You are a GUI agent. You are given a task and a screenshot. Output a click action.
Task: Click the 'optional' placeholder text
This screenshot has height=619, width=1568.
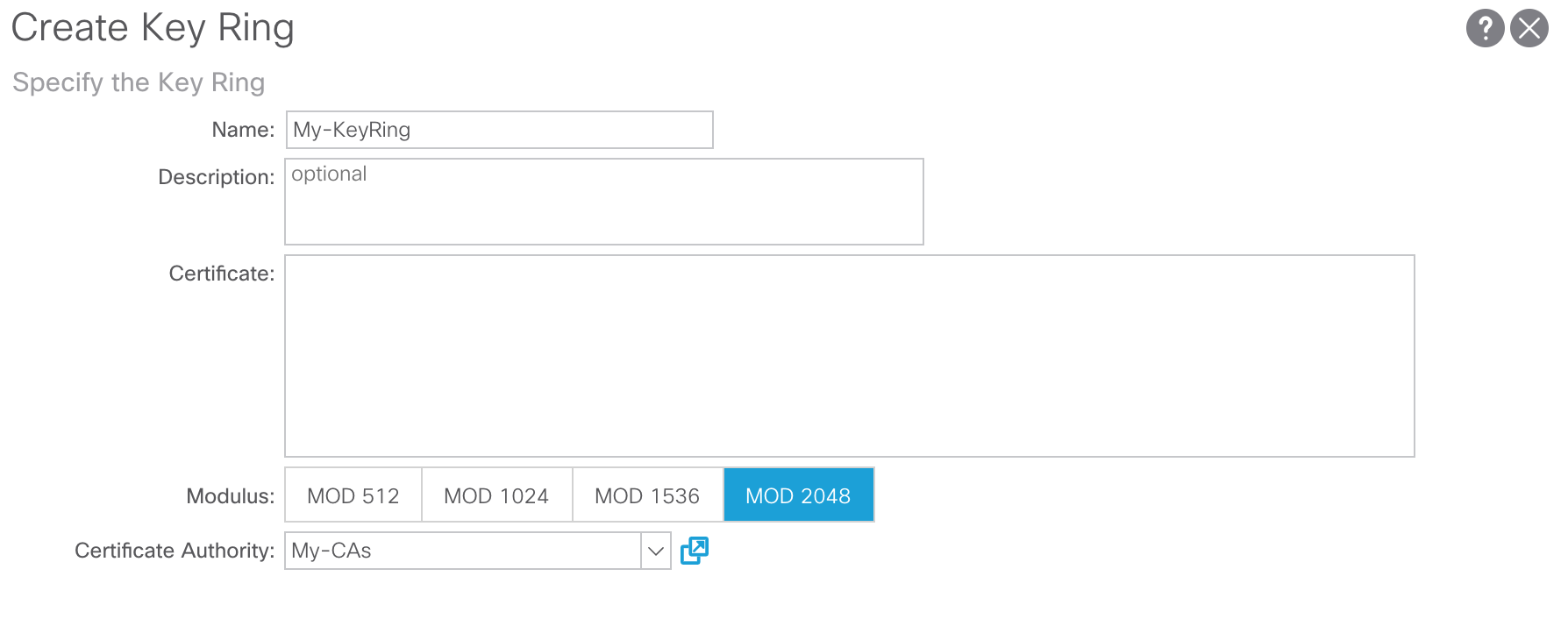click(329, 174)
